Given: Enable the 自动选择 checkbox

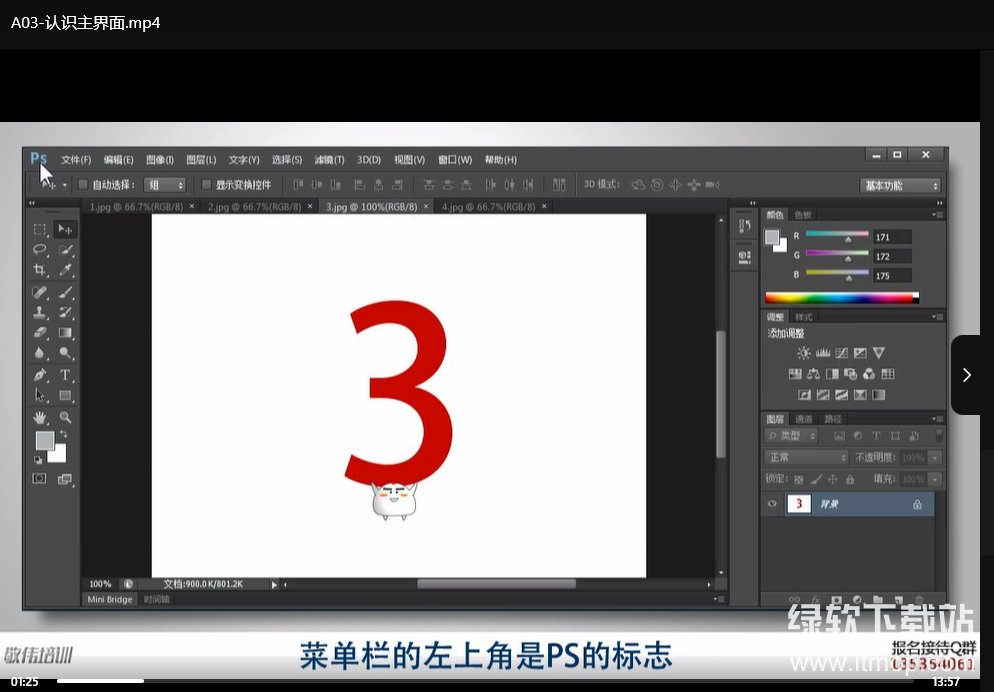Looking at the screenshot, I should point(83,185).
